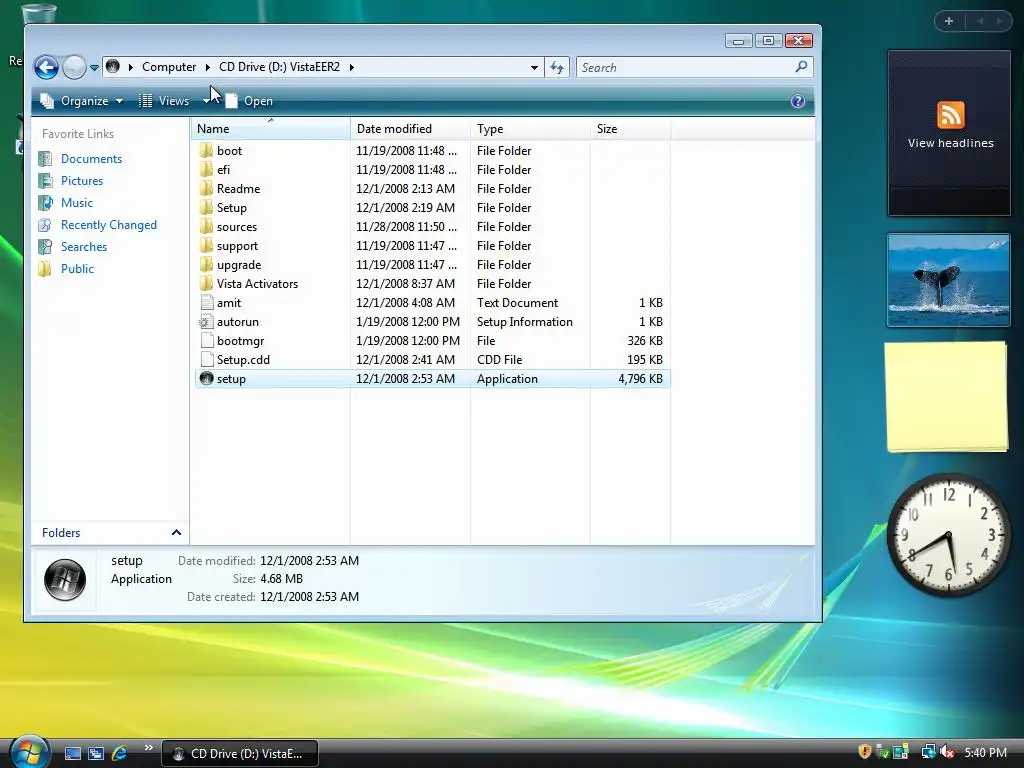Image resolution: width=1024 pixels, height=768 pixels.
Task: Open Documents in Favorite Links
Action: click(x=91, y=159)
